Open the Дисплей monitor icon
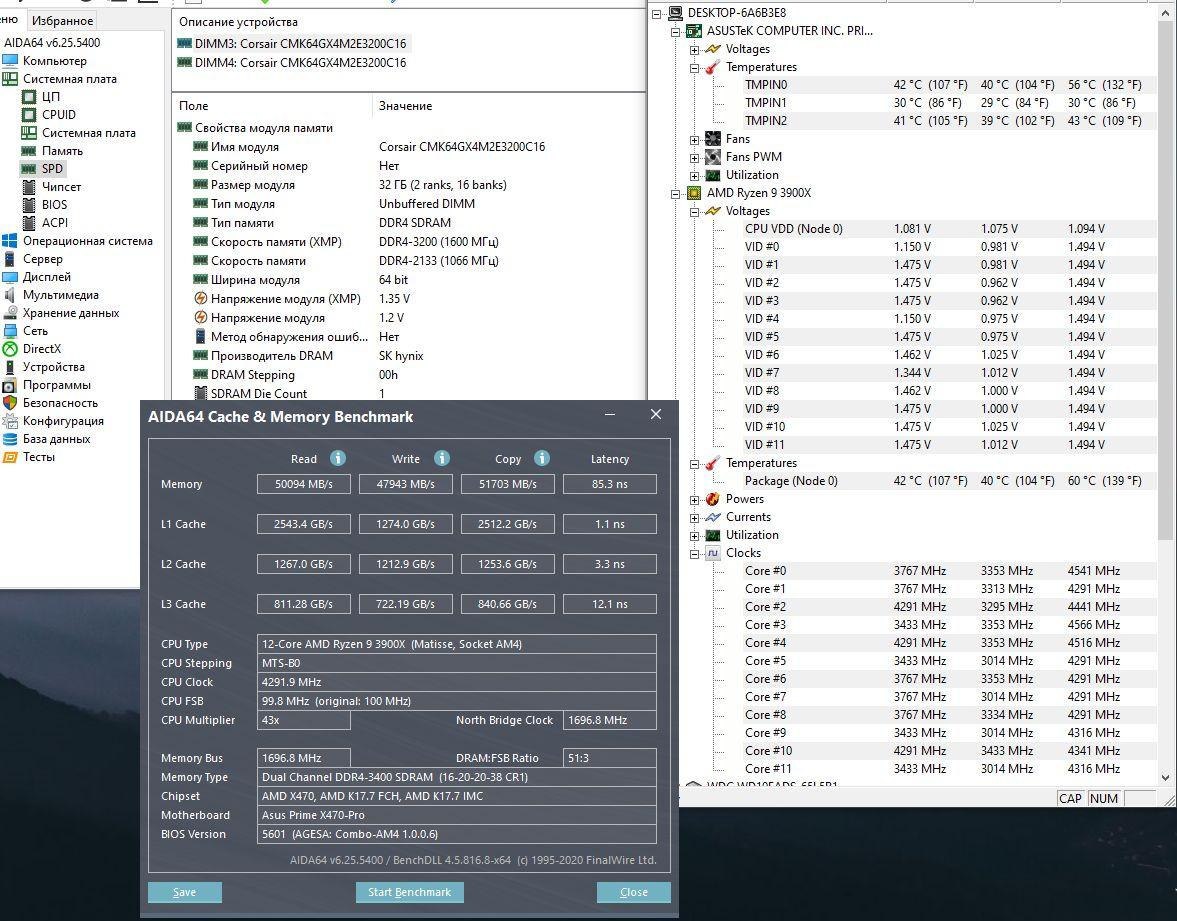 tap(10, 277)
